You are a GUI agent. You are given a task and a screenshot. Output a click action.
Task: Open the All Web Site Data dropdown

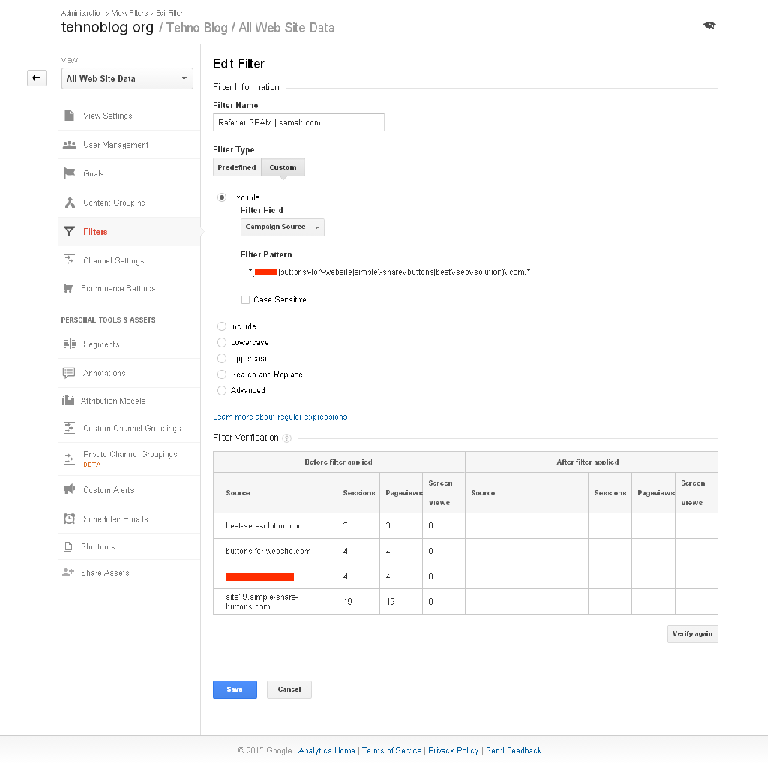pyautogui.click(x=127, y=79)
